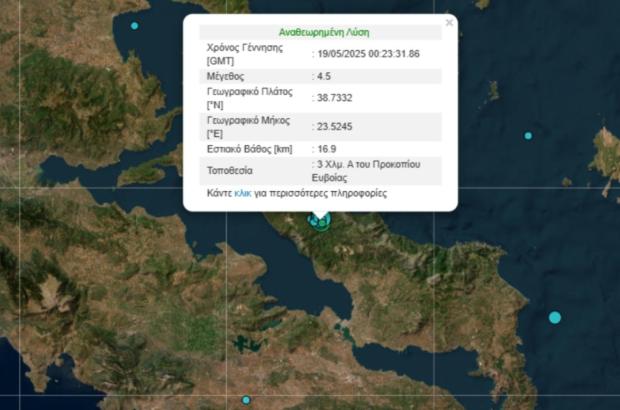Click the origin time value 19/05/2025 00:23:31.86
The height and width of the screenshot is (410, 620).
(369, 54)
